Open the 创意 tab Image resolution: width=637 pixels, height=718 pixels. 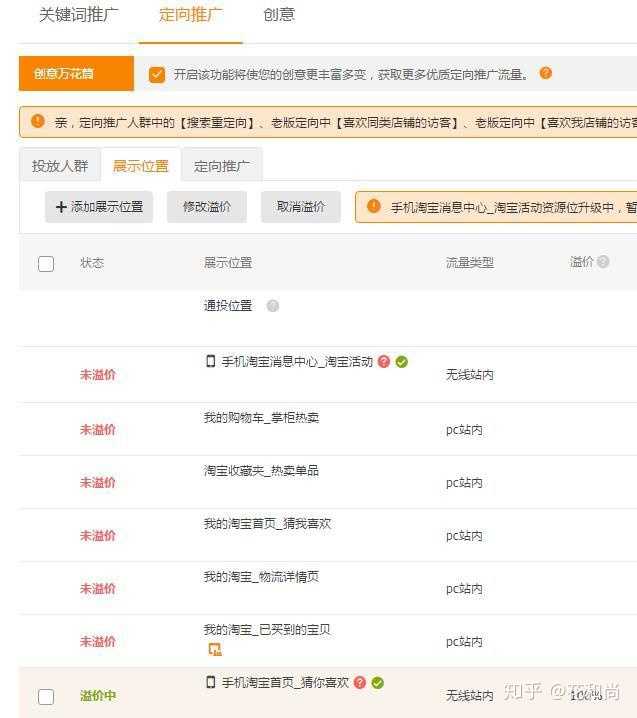coord(279,15)
